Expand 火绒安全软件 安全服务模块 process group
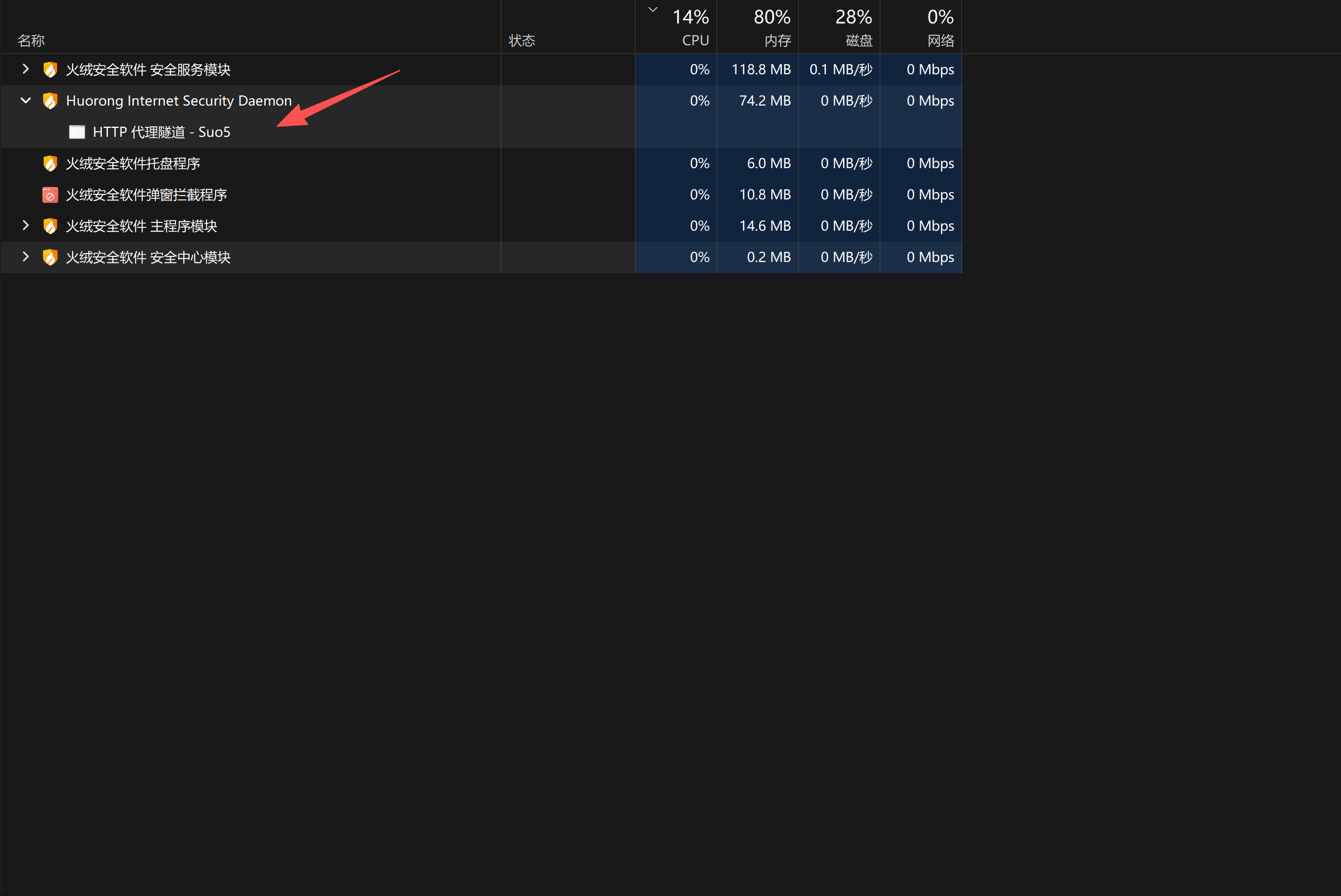Viewport: 1341px width, 896px height. tap(25, 69)
